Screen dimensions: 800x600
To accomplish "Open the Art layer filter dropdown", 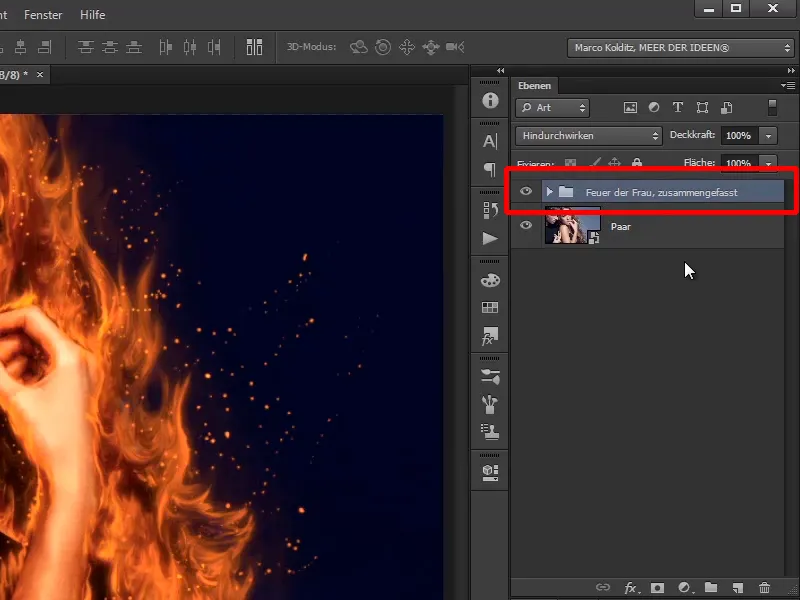I will click(553, 108).
